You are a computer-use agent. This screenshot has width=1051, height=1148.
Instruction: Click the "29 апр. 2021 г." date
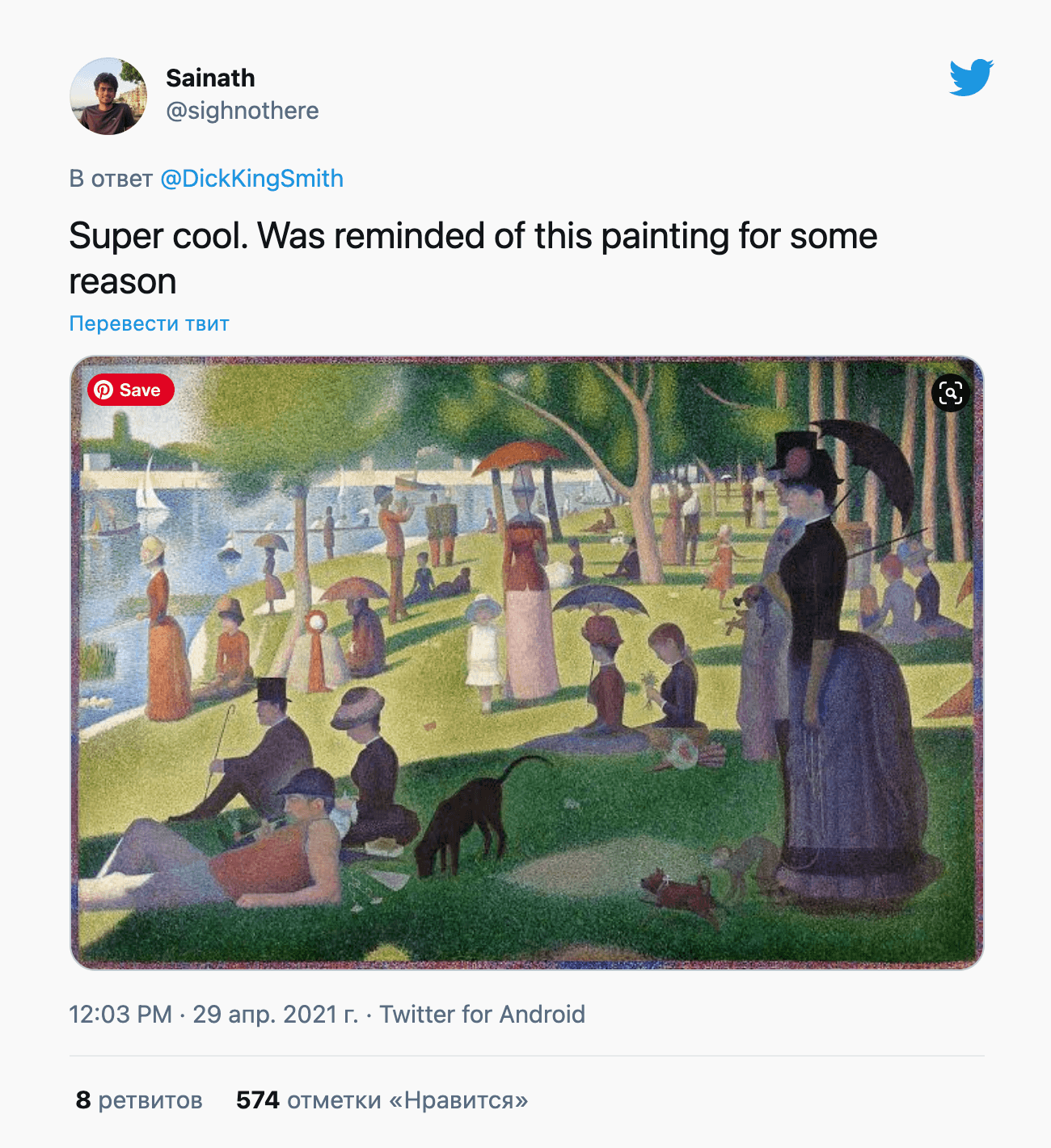coord(275,1014)
